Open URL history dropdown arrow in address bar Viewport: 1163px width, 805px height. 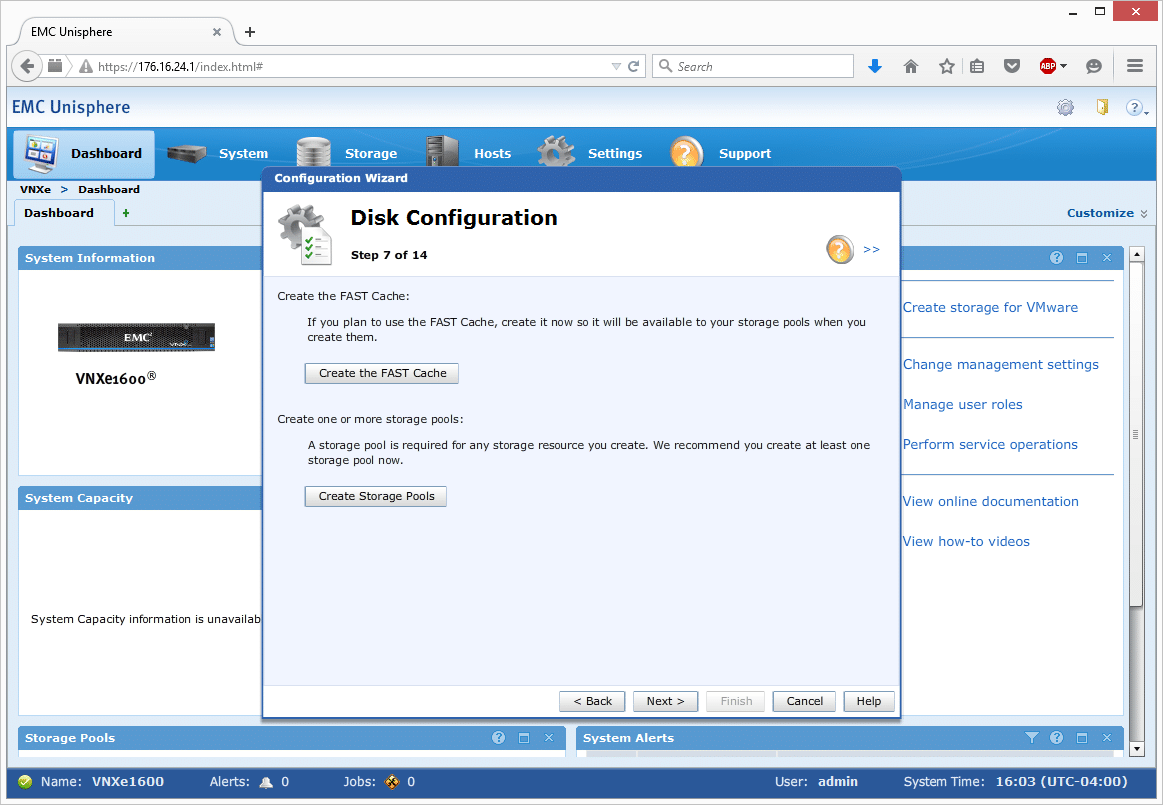click(616, 66)
